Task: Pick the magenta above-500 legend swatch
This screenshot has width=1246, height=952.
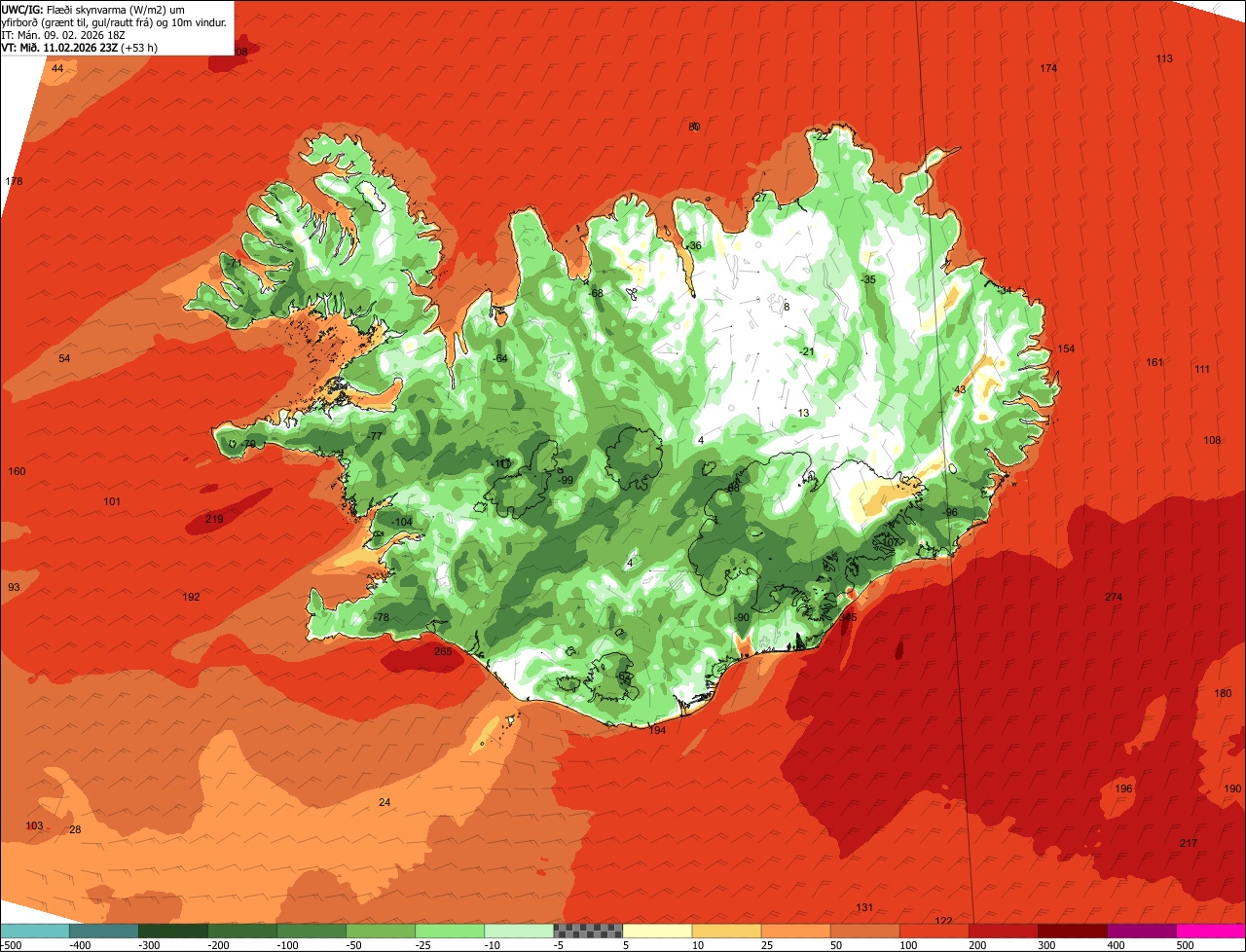Action: click(x=1211, y=931)
